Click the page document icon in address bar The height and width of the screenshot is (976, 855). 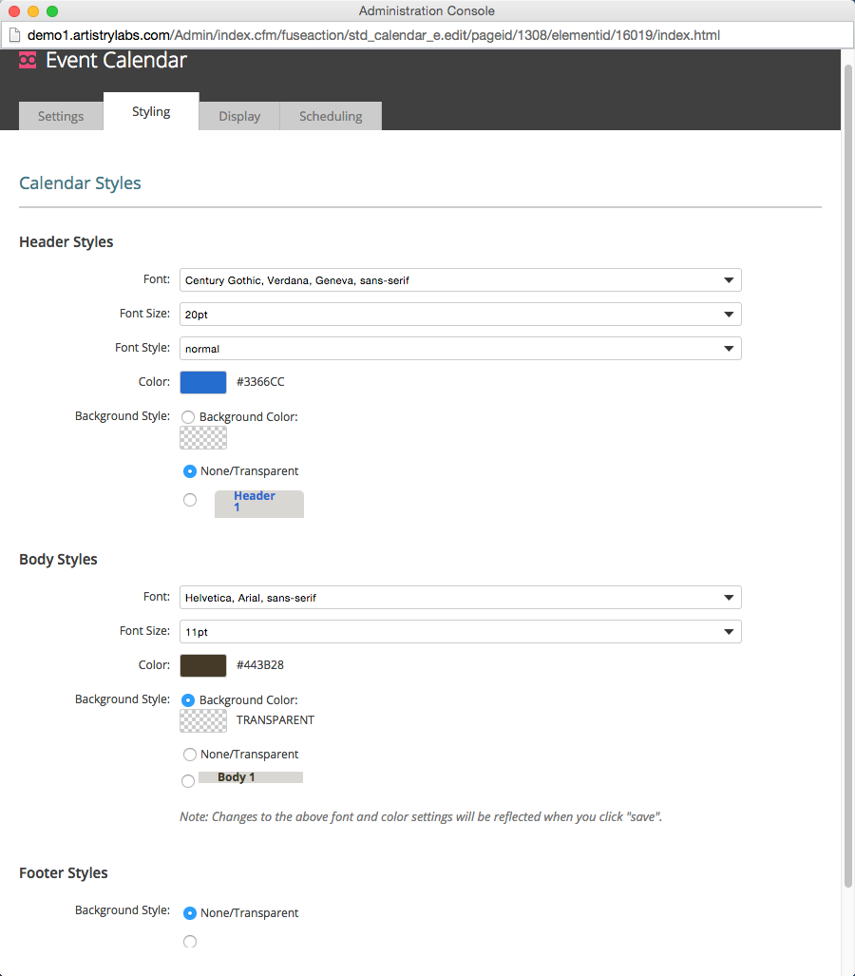14,35
